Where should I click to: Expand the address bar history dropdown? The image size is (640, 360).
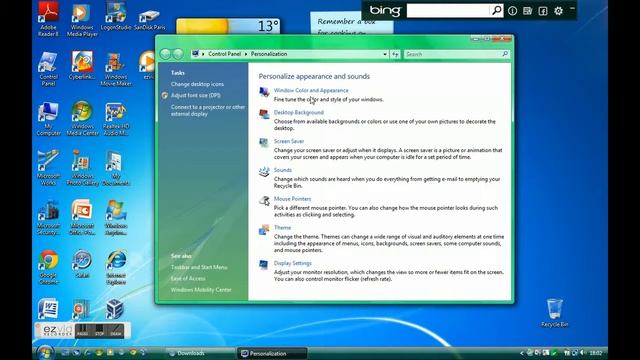[x=384, y=54]
